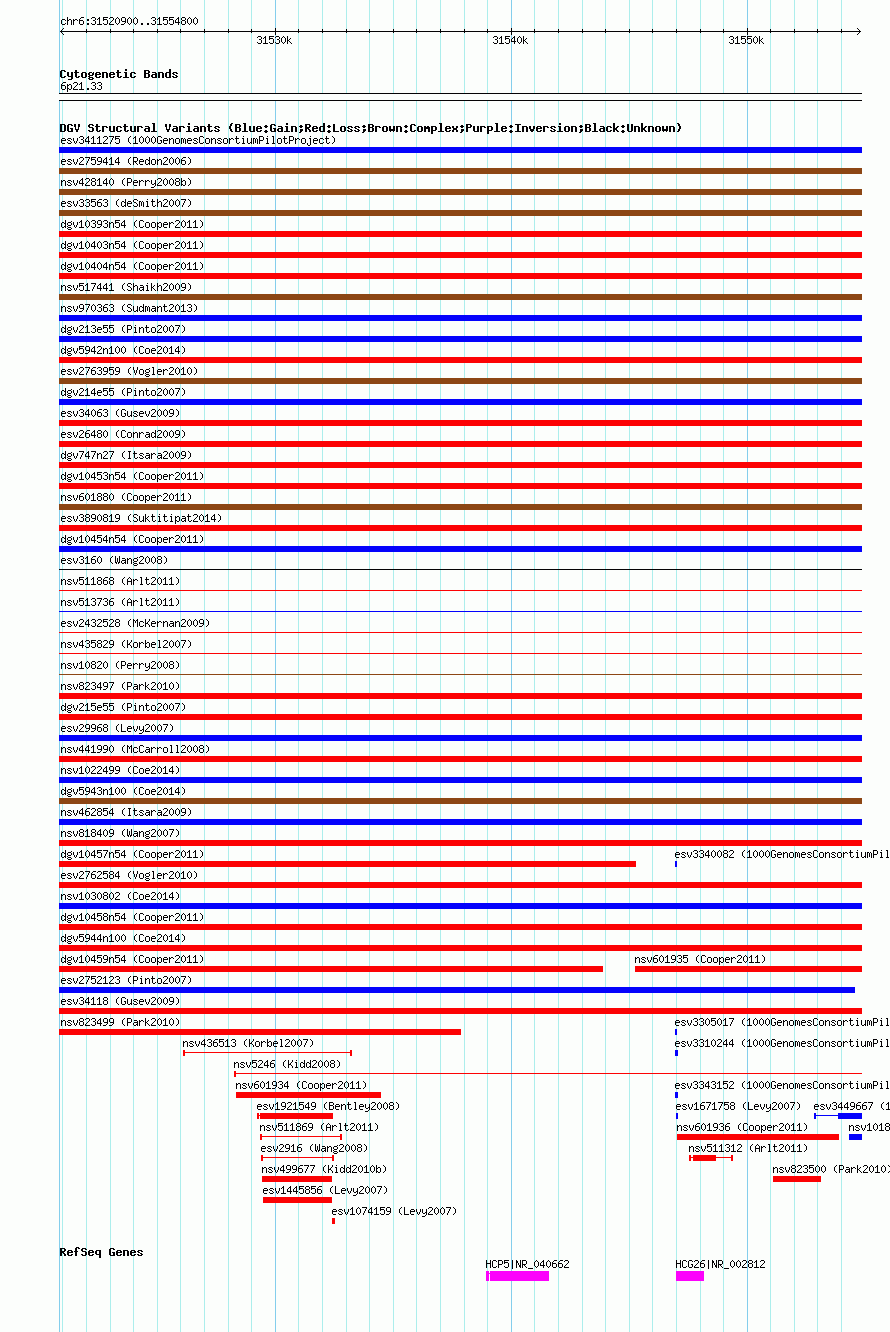
Task: Open the Cytogenetic Bands track title
Action: pos(119,74)
